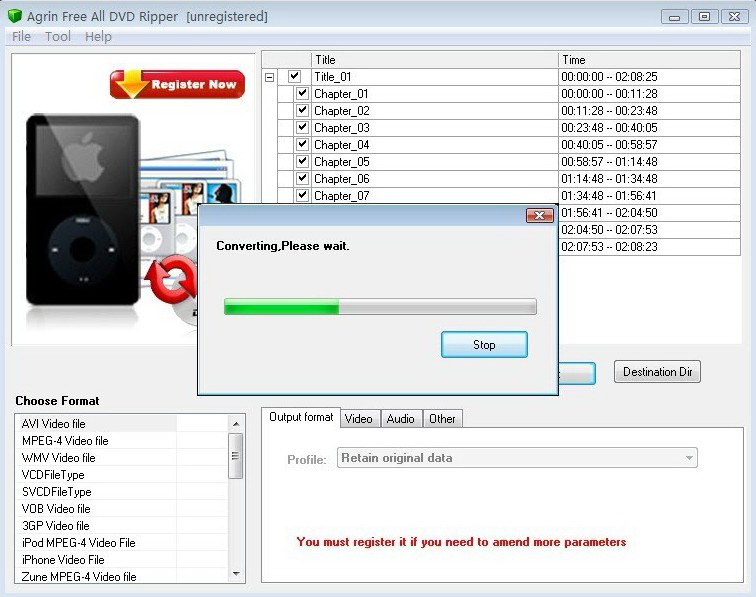
Task: Select the Title_01 row label
Action: coord(333,77)
